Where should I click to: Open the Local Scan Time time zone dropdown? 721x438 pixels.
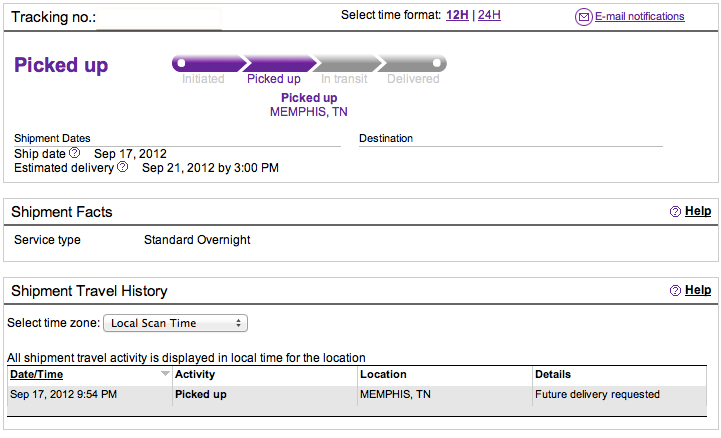point(176,323)
